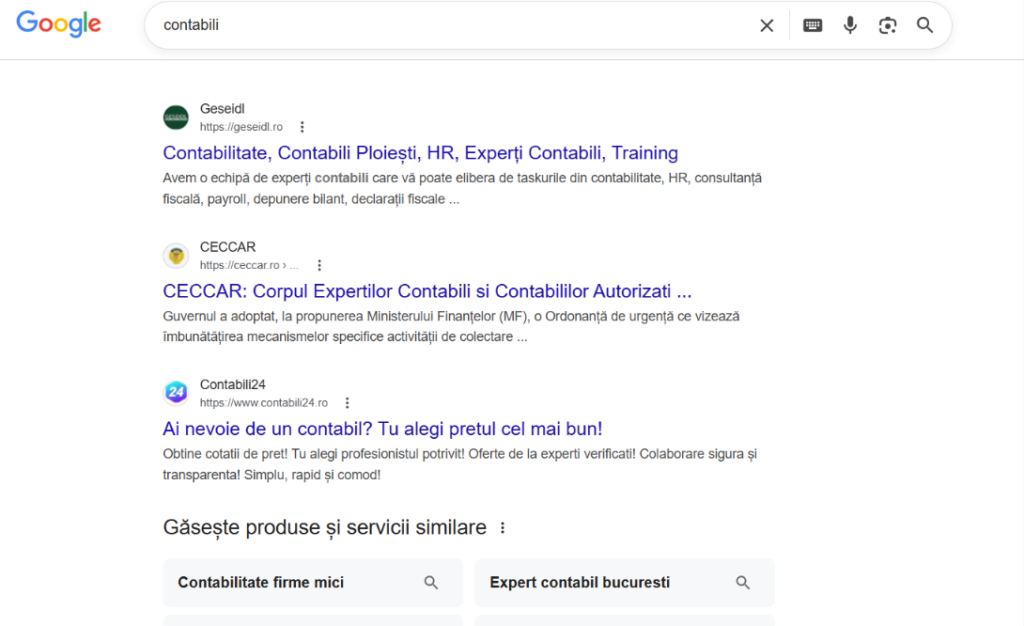Open the three-dot menu next to Contabili24
This screenshot has height=626, width=1024.
pos(346,402)
